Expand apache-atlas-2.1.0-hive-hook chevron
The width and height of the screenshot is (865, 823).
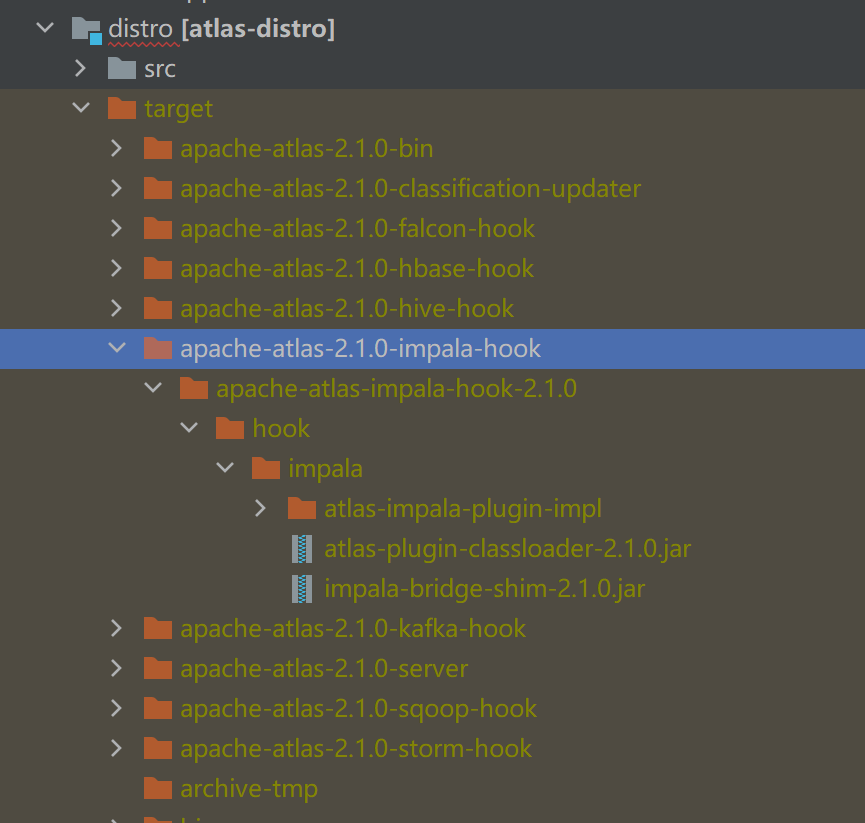[116, 308]
